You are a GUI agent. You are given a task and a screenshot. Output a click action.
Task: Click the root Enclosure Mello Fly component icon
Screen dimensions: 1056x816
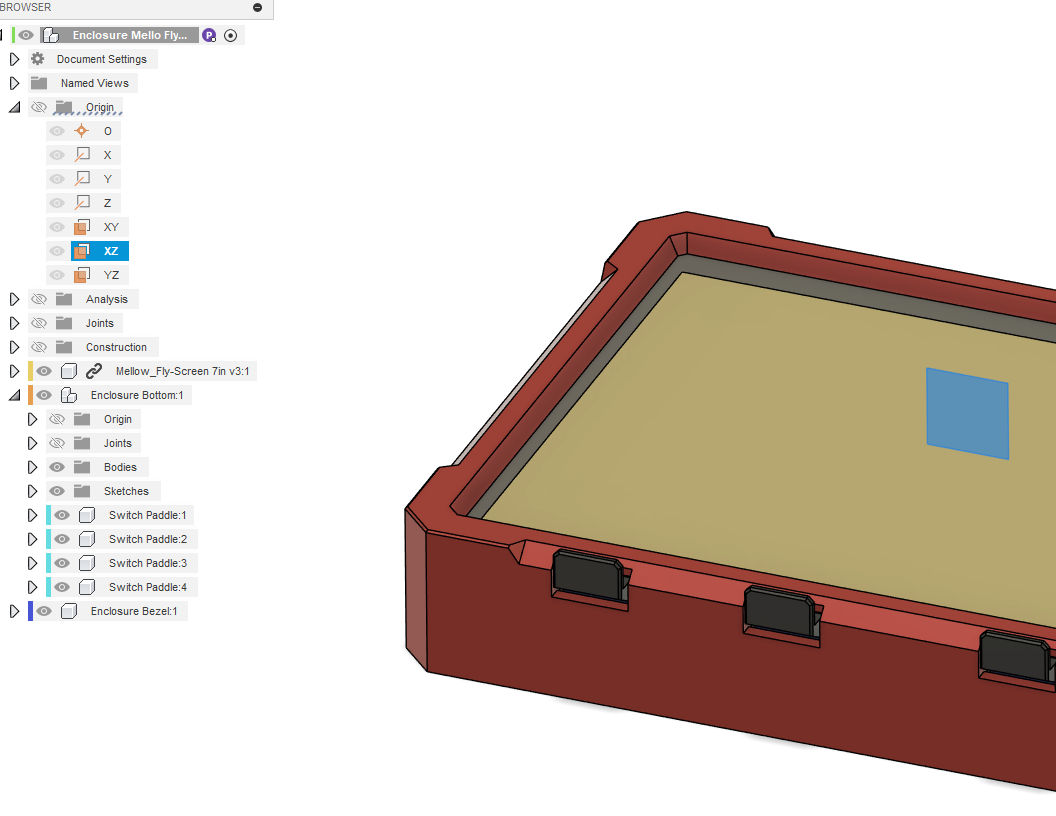pos(51,36)
